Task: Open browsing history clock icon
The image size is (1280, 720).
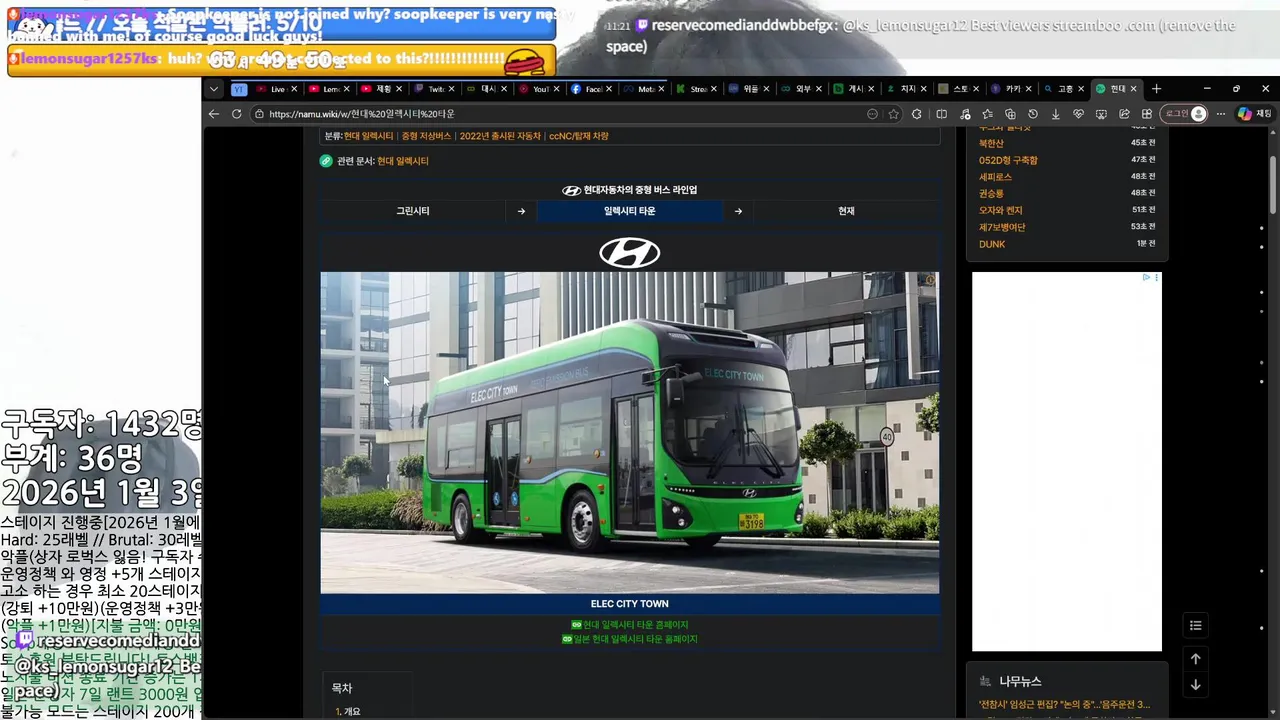Action: [1033, 114]
